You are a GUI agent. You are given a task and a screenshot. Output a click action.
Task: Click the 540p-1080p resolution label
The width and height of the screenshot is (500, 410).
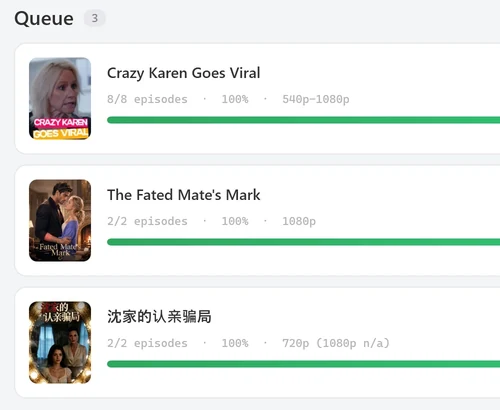(x=316, y=99)
